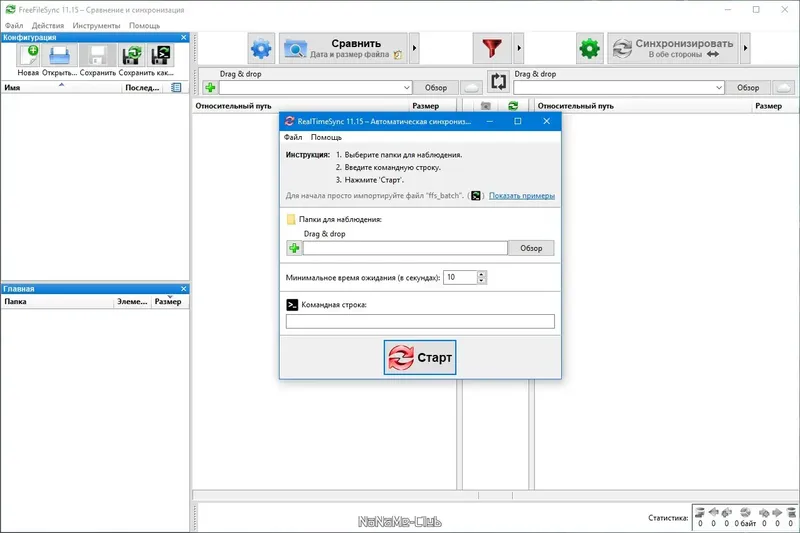Click the Сравнить button
This screenshot has width=800, height=533.
(x=343, y=48)
